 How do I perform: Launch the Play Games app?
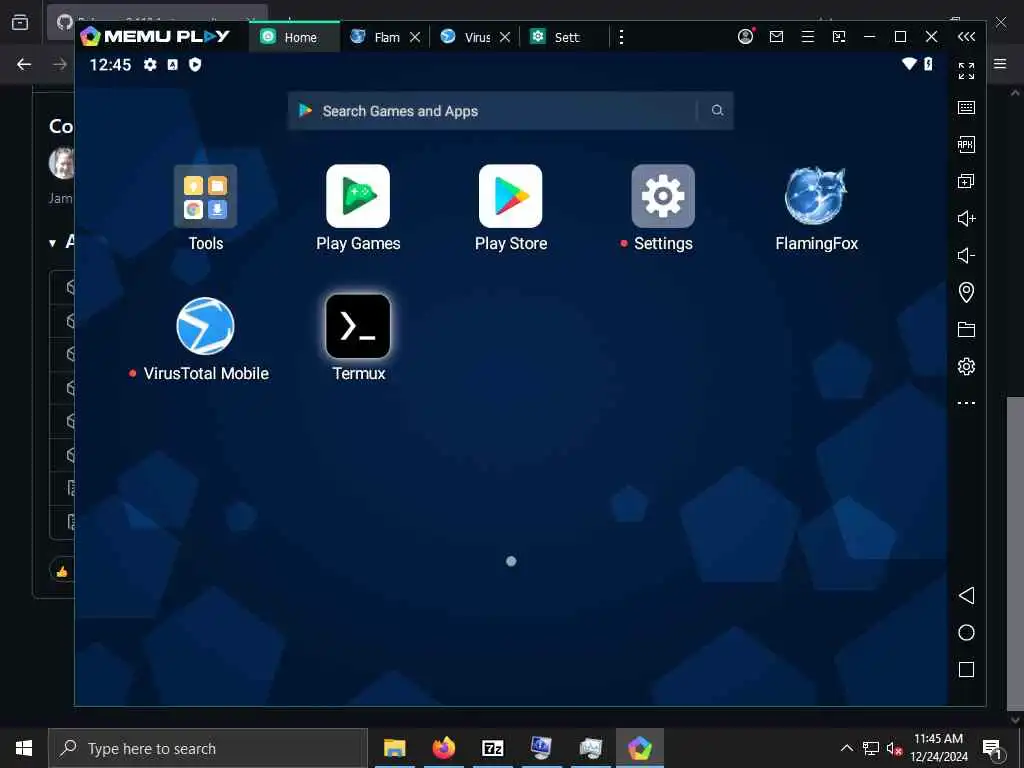coord(358,196)
